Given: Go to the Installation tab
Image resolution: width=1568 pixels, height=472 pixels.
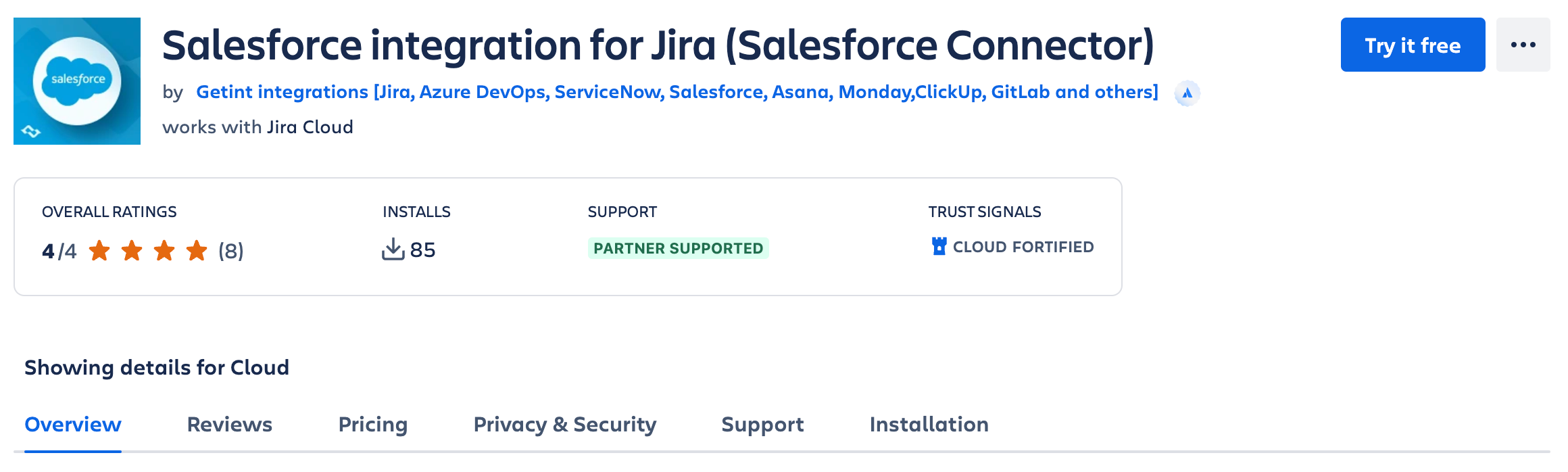Looking at the screenshot, I should (929, 424).
